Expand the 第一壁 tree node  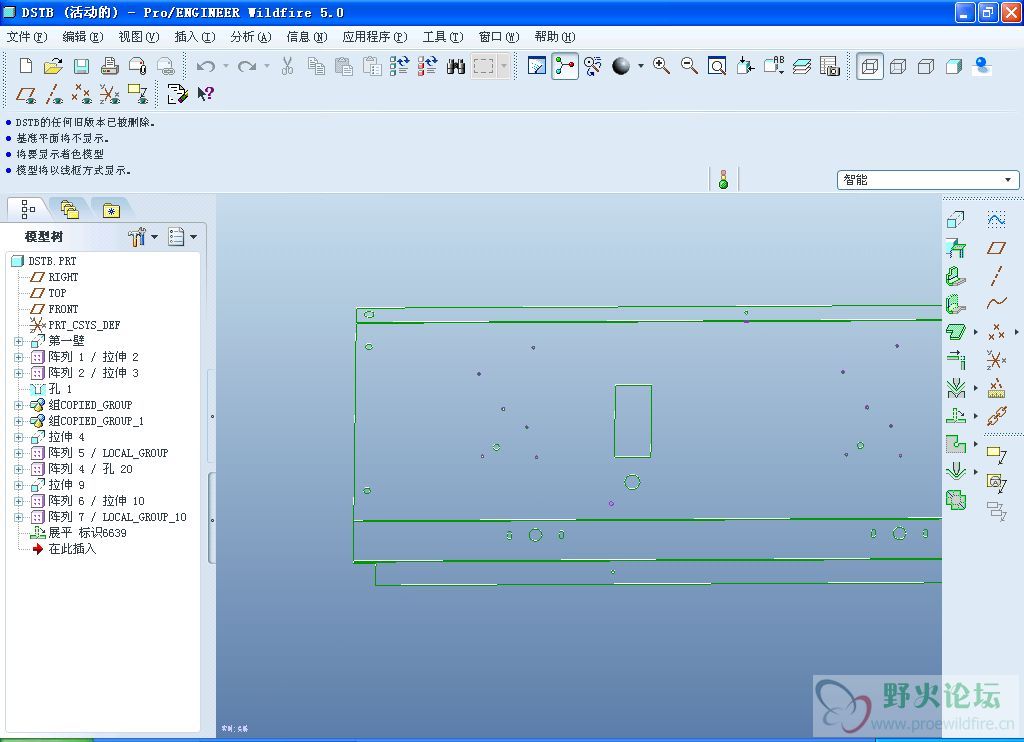pos(18,342)
